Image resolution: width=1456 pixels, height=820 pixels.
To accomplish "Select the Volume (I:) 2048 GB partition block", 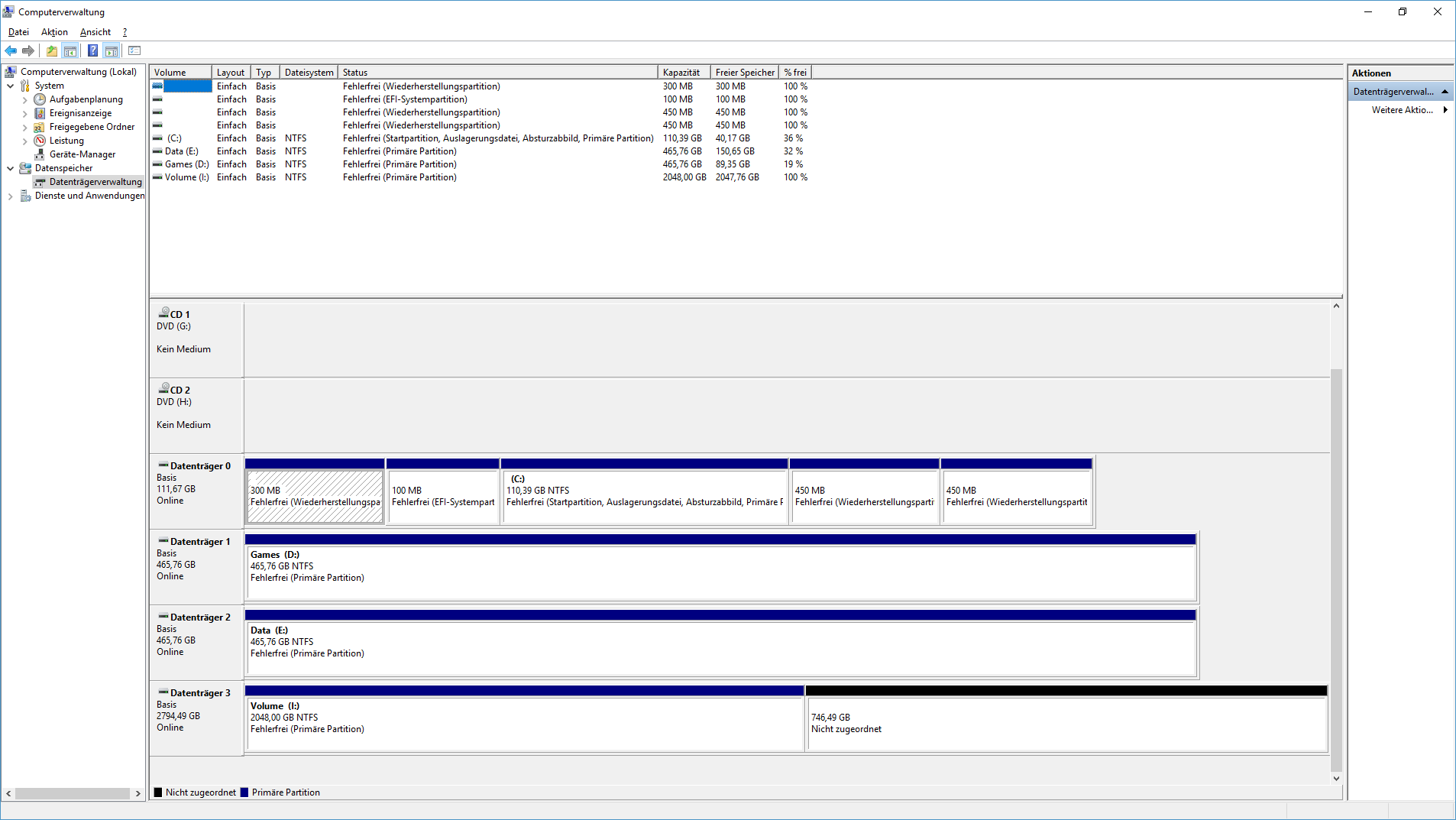I will (524, 718).
